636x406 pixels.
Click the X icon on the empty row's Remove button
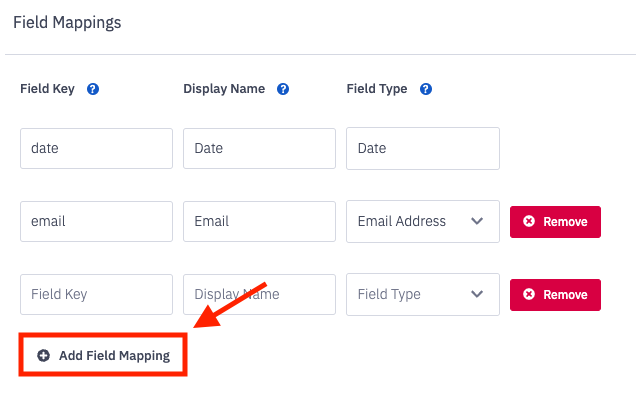529,294
